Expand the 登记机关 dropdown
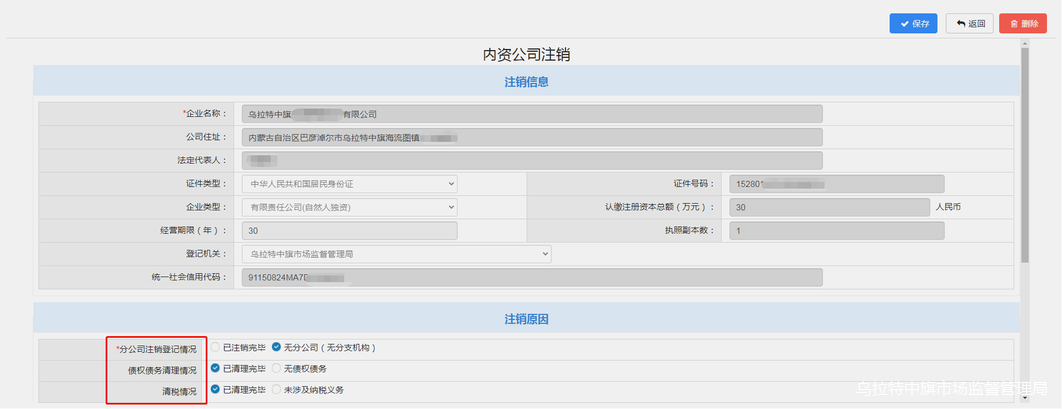1062x409 pixels. [x=396, y=254]
